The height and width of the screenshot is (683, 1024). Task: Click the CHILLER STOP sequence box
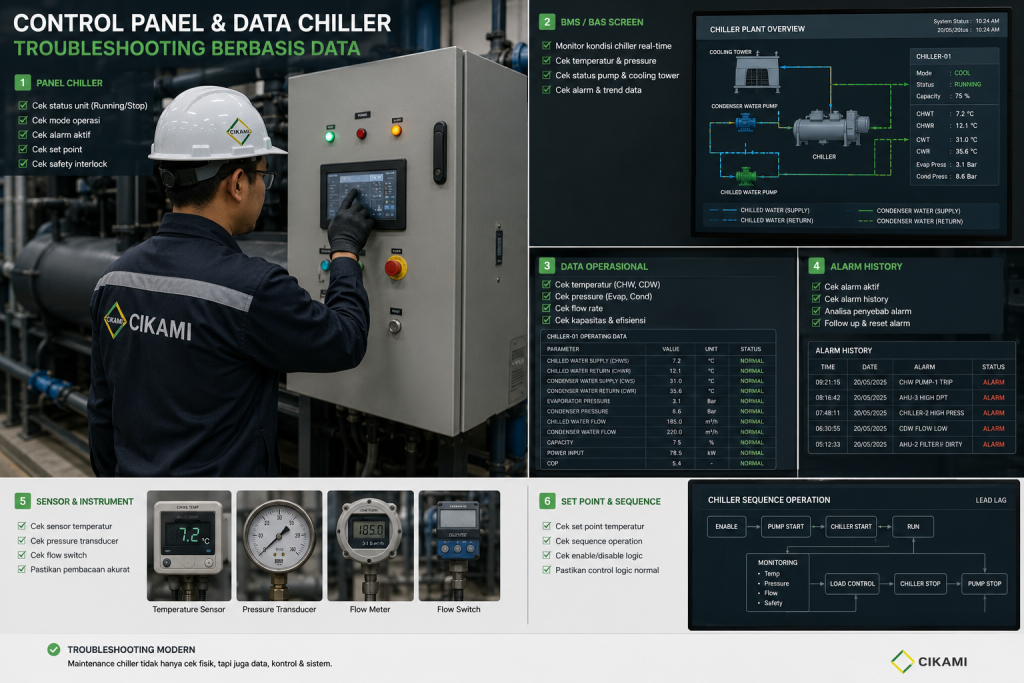point(920,584)
